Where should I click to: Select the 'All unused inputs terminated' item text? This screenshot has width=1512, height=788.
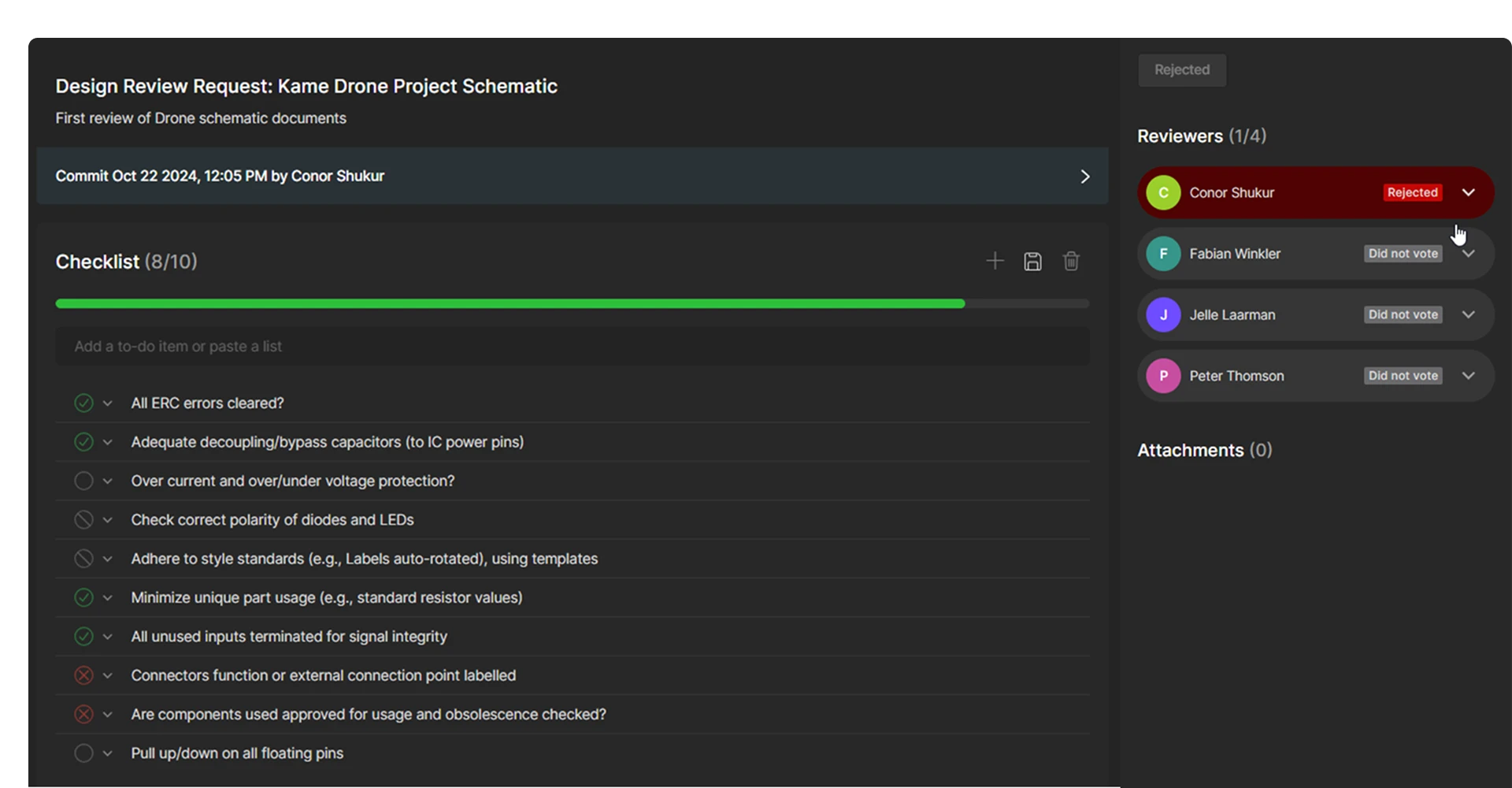click(289, 637)
